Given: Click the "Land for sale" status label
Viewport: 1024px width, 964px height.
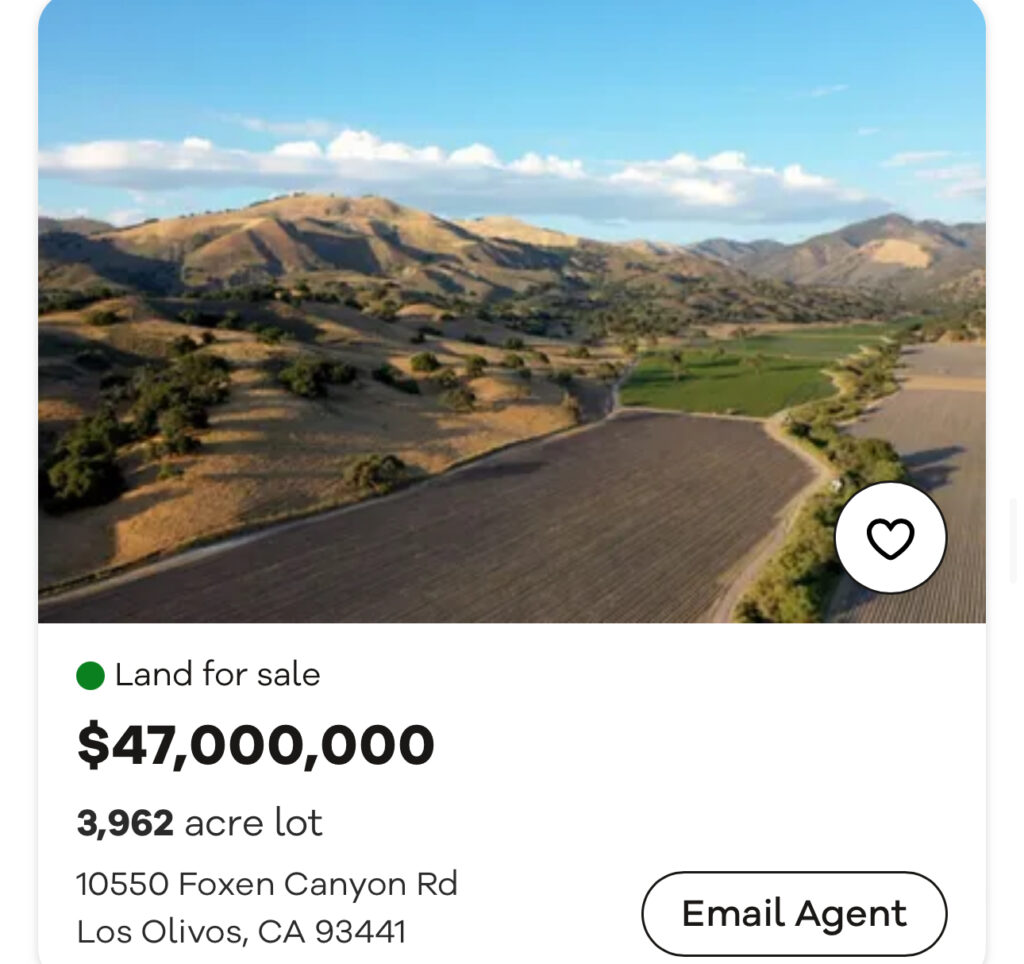Looking at the screenshot, I should [217, 675].
